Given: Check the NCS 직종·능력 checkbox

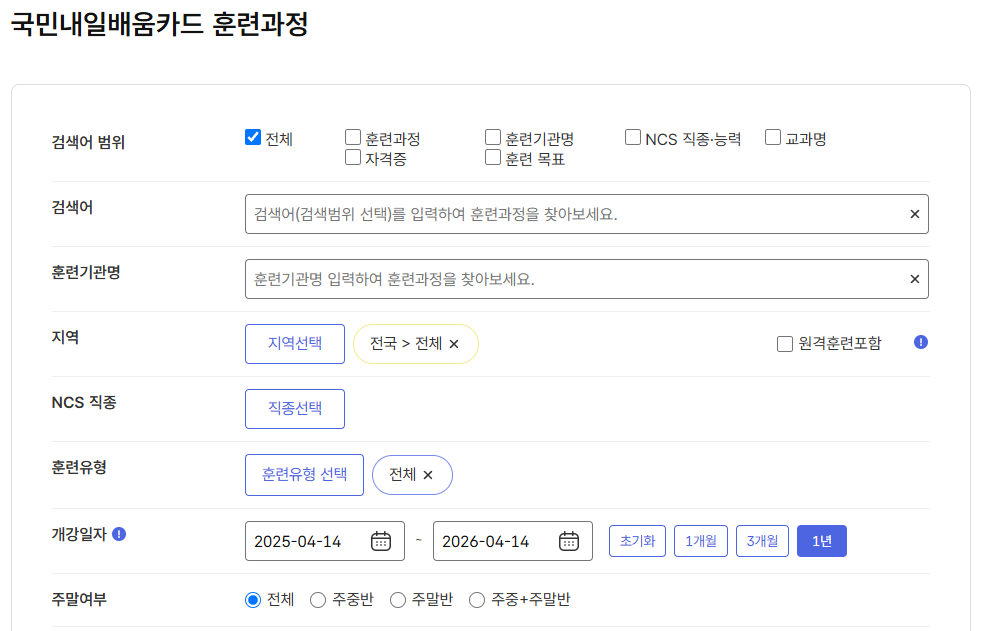Looking at the screenshot, I should point(633,137).
